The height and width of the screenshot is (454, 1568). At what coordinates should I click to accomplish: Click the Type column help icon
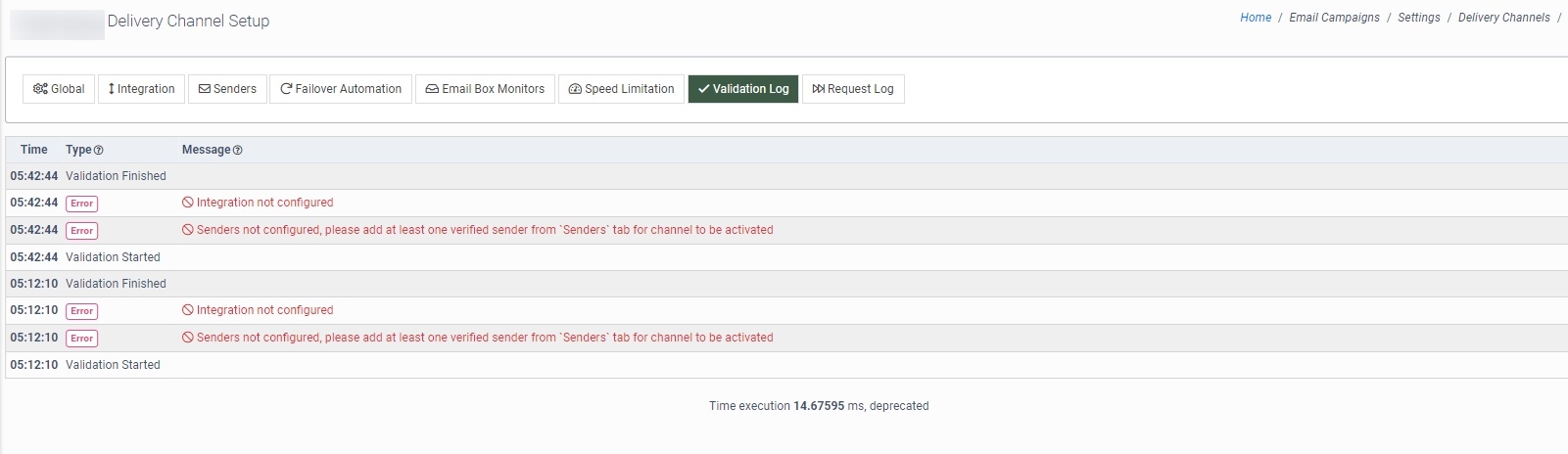pyautogui.click(x=98, y=151)
